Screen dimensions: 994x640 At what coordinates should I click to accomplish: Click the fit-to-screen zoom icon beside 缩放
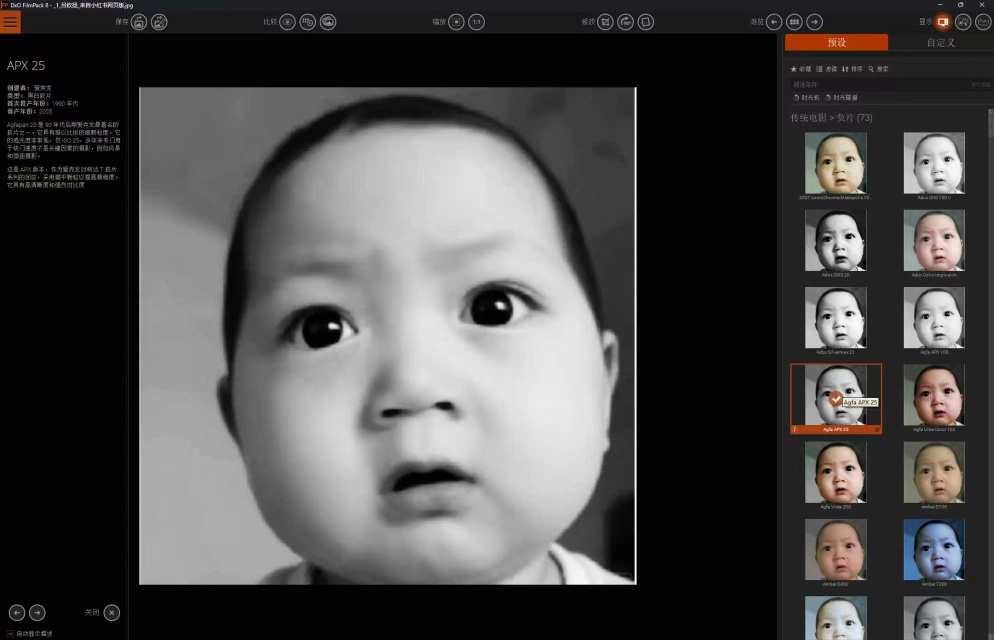click(x=456, y=22)
